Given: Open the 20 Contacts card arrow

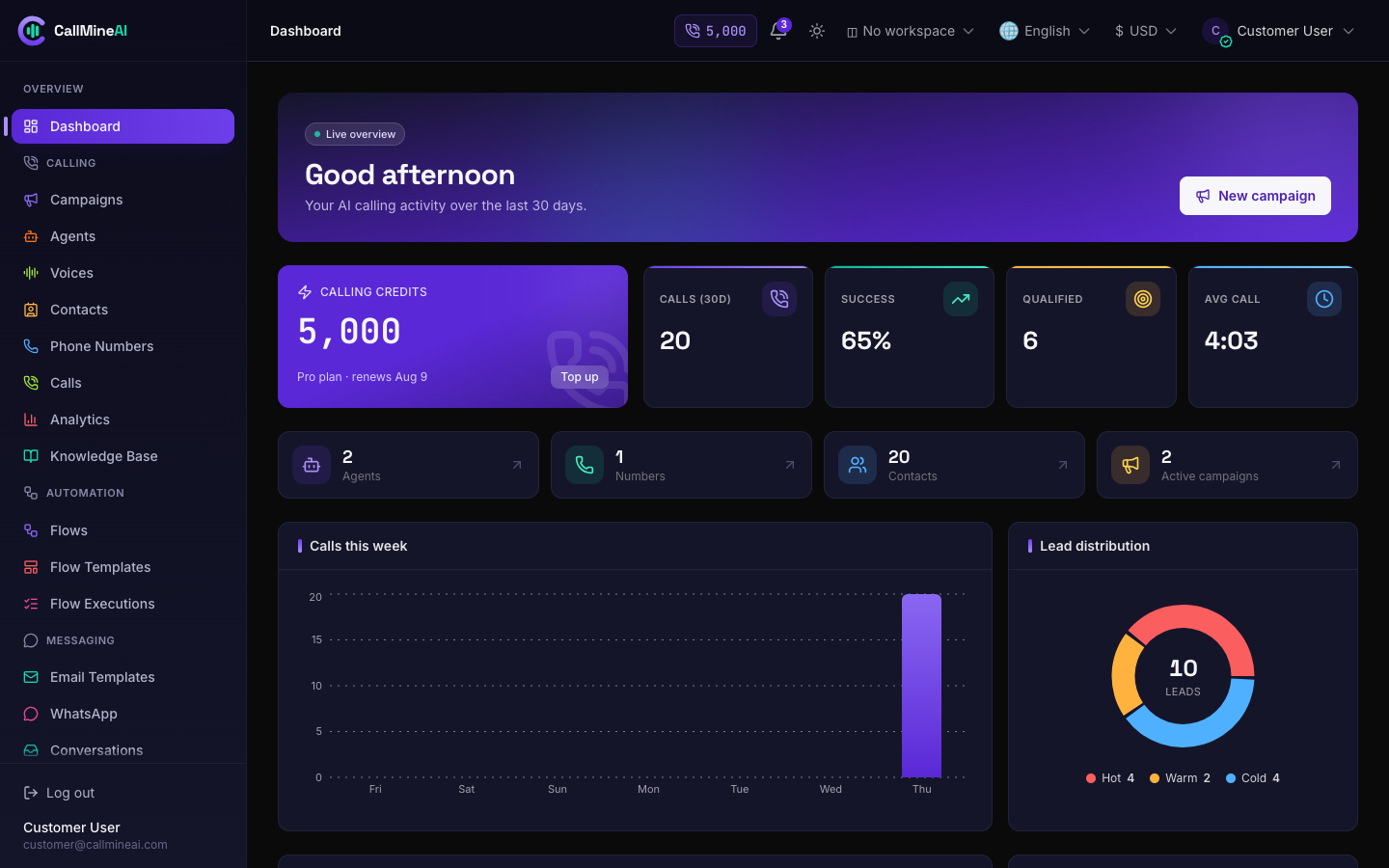Looking at the screenshot, I should [x=1063, y=465].
